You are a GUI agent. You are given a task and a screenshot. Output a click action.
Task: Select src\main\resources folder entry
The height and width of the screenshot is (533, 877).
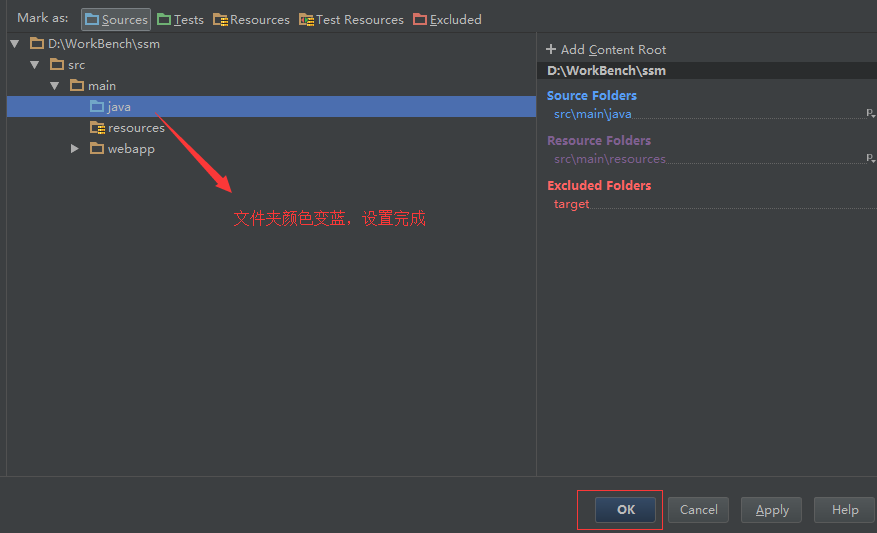coord(610,159)
